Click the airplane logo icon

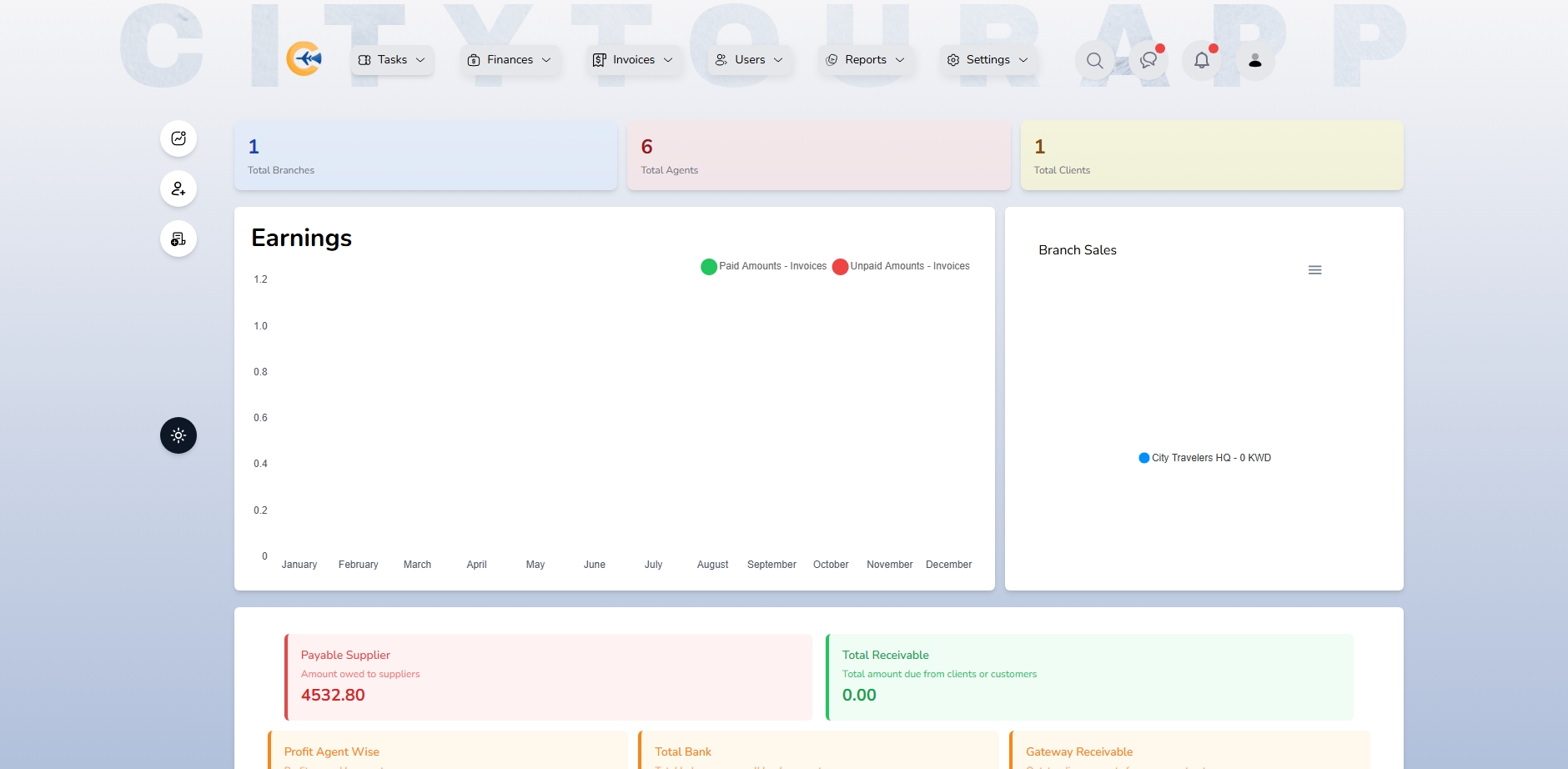point(304,59)
